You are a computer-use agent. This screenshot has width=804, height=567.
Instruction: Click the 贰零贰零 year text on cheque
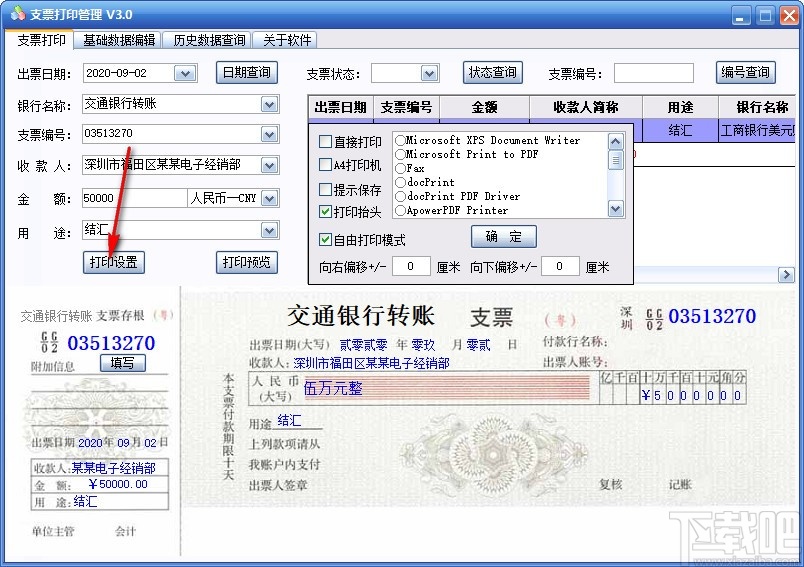(x=364, y=345)
